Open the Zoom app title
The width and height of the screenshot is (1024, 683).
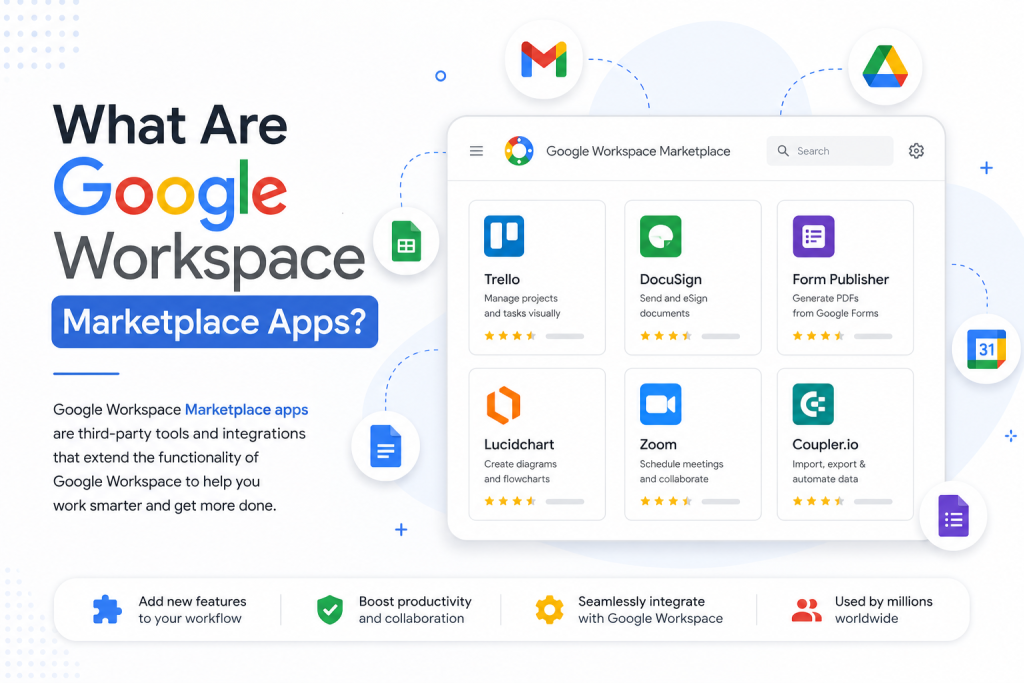click(658, 445)
